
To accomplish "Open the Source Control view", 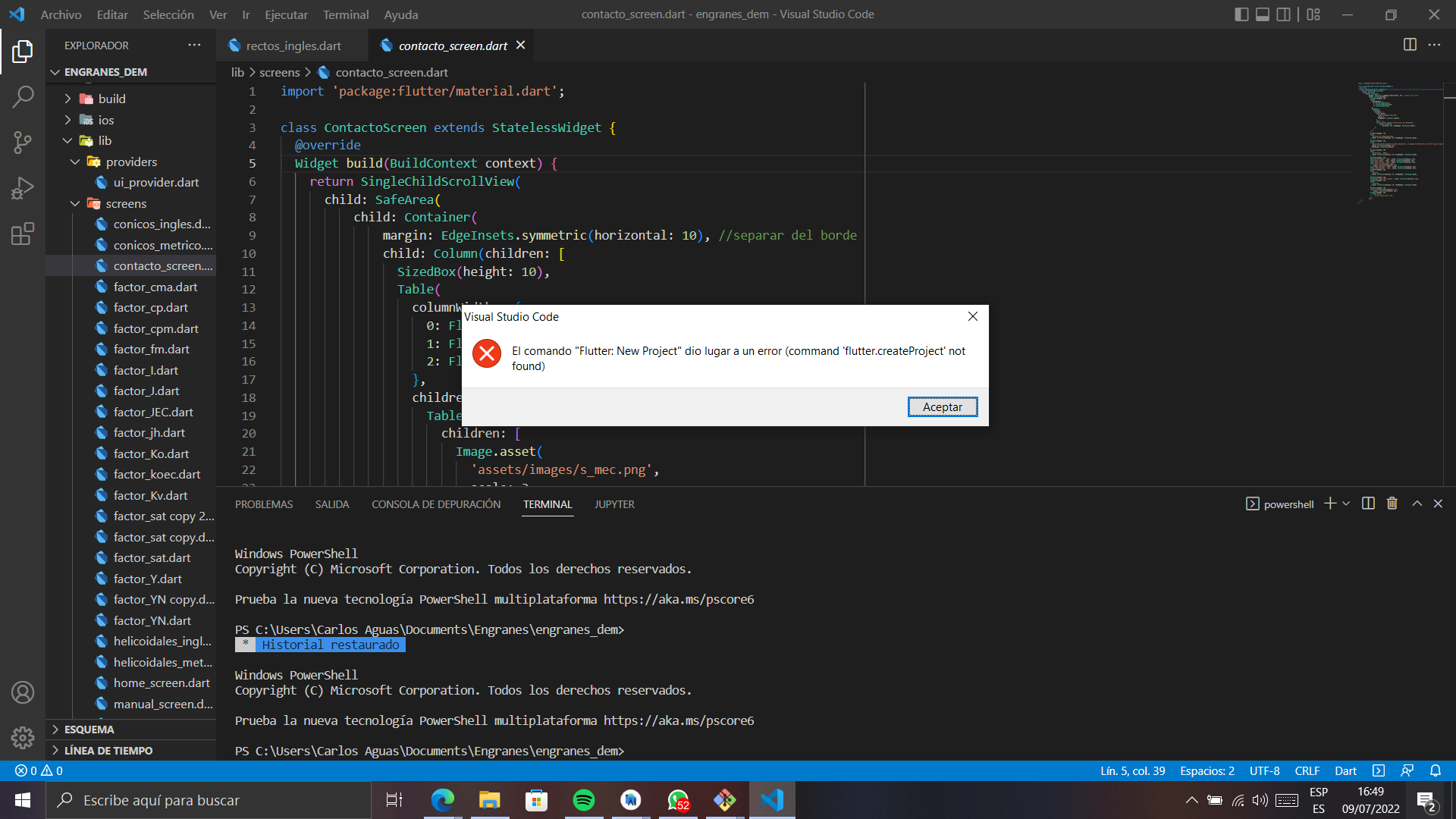I will [x=23, y=143].
